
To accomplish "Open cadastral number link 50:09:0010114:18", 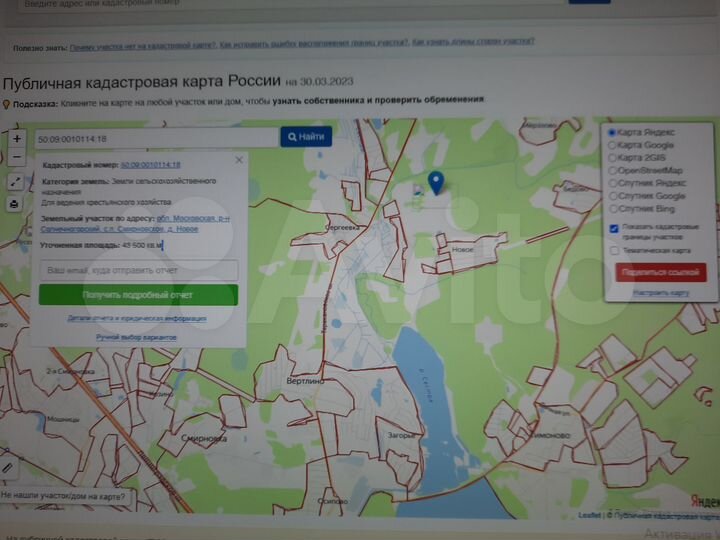I will click(x=151, y=165).
